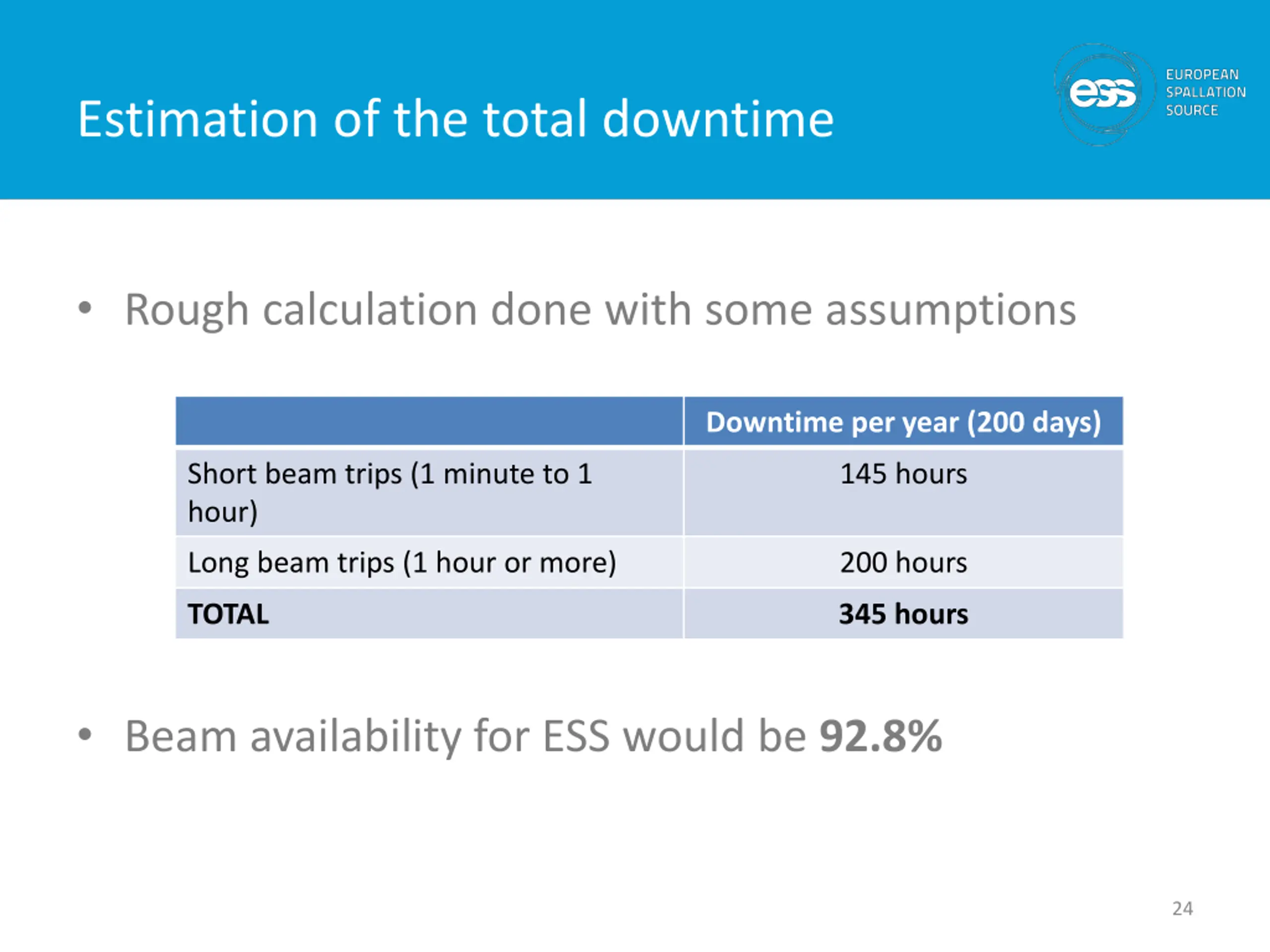Image resolution: width=1270 pixels, height=952 pixels.
Task: Select the Downtime per year header cell
Action: pos(904,421)
